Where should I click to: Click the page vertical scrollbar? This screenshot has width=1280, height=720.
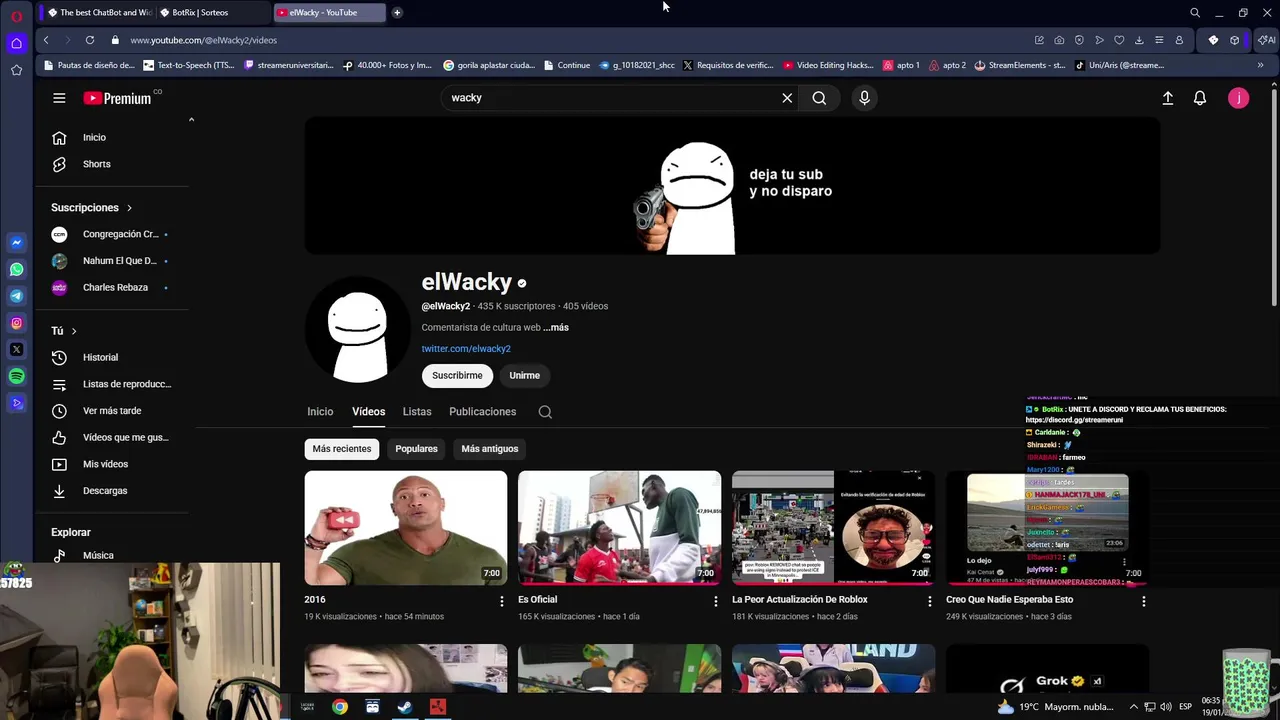pos(1274,200)
